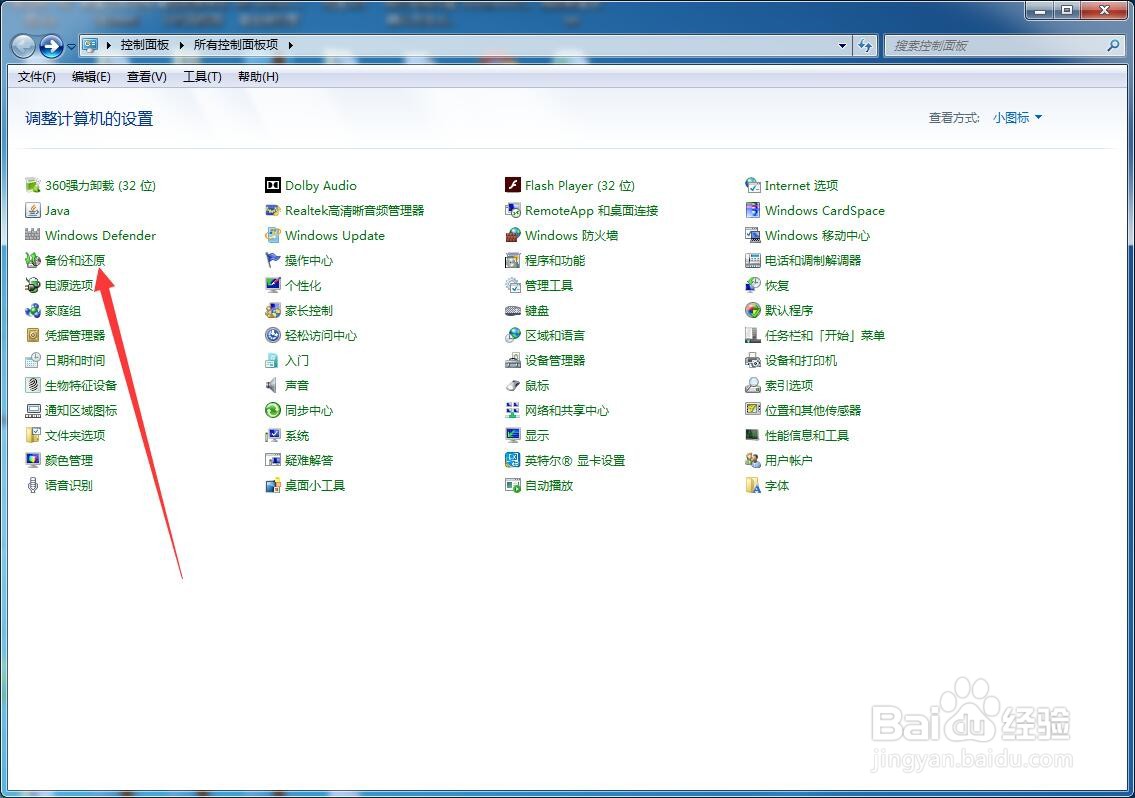Open the 性能信息和工具 link
Screen dimensions: 1135x798
point(806,435)
